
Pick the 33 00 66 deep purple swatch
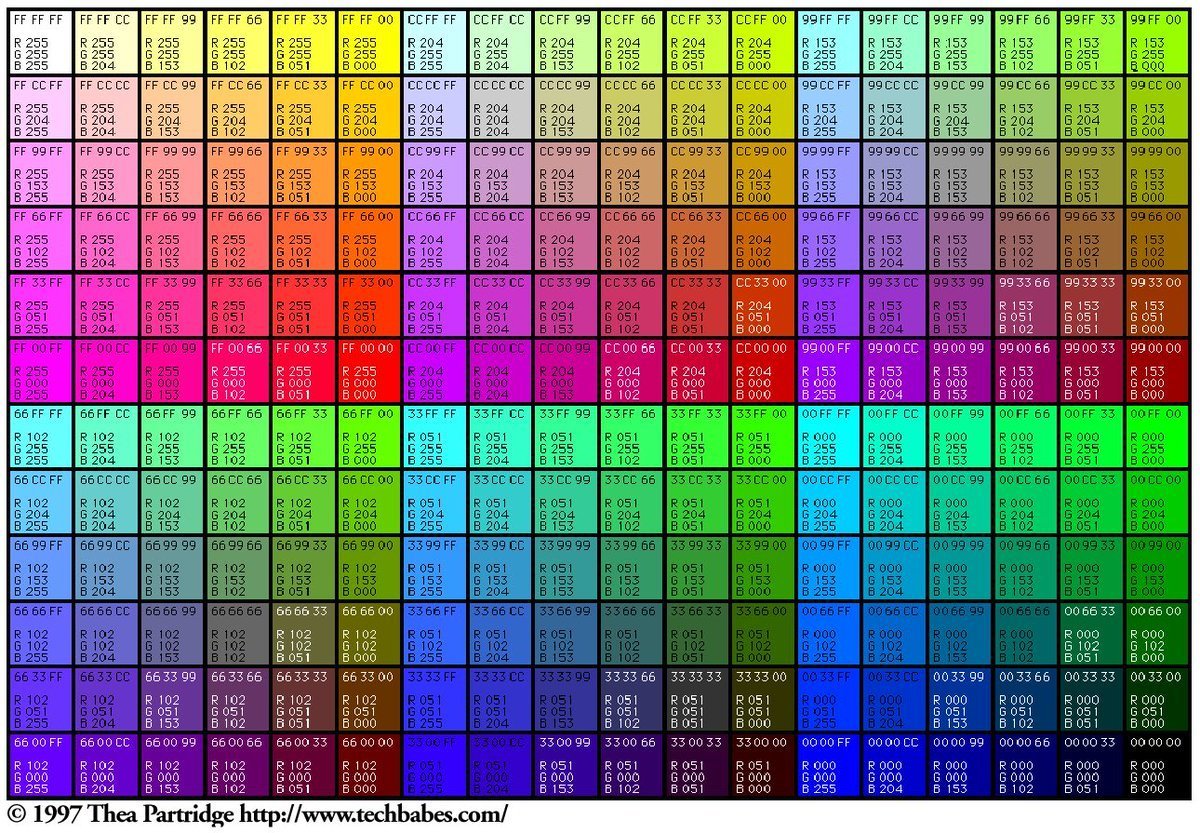click(631, 764)
